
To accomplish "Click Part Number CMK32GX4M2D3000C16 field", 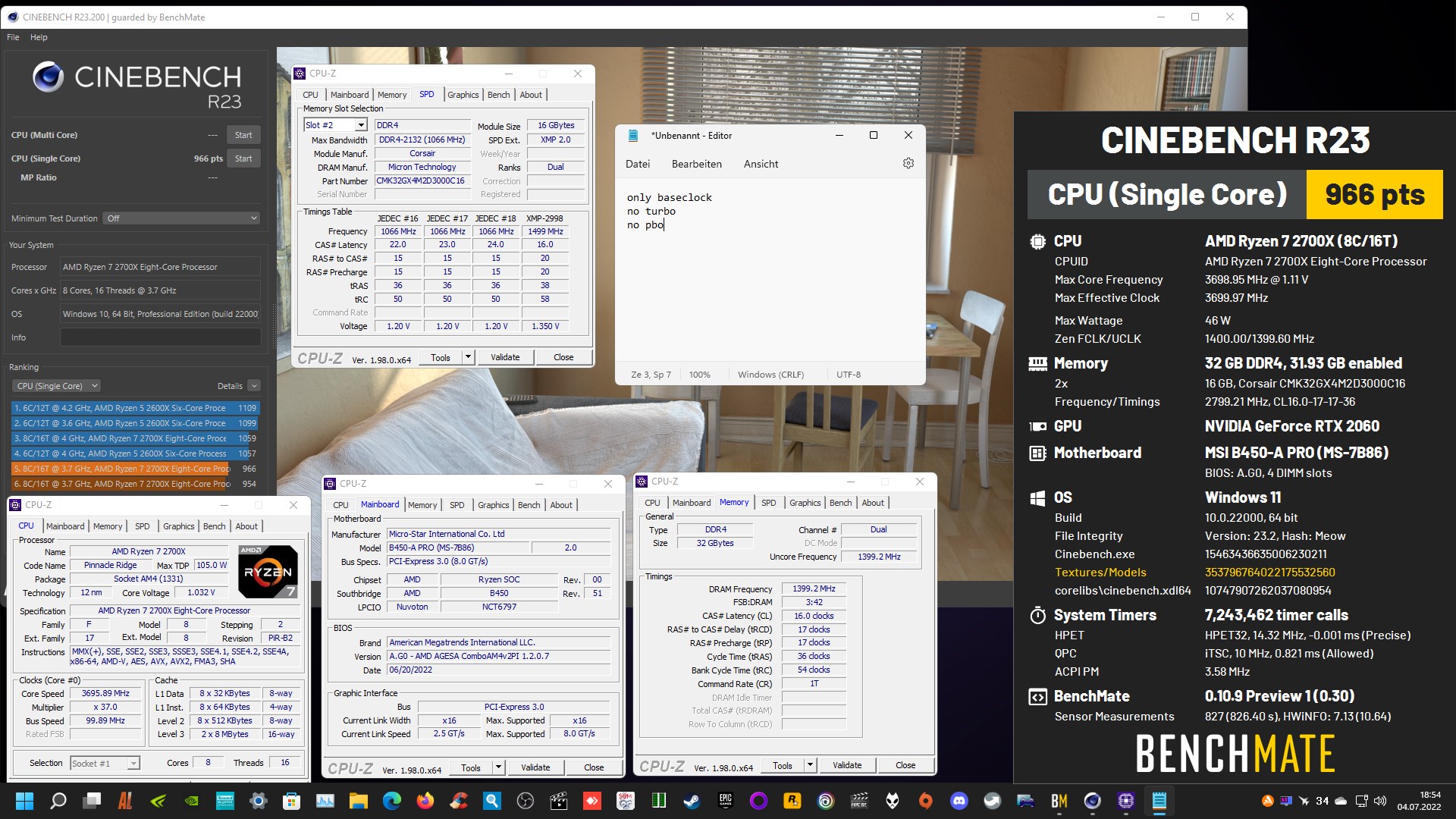I will coord(422,180).
